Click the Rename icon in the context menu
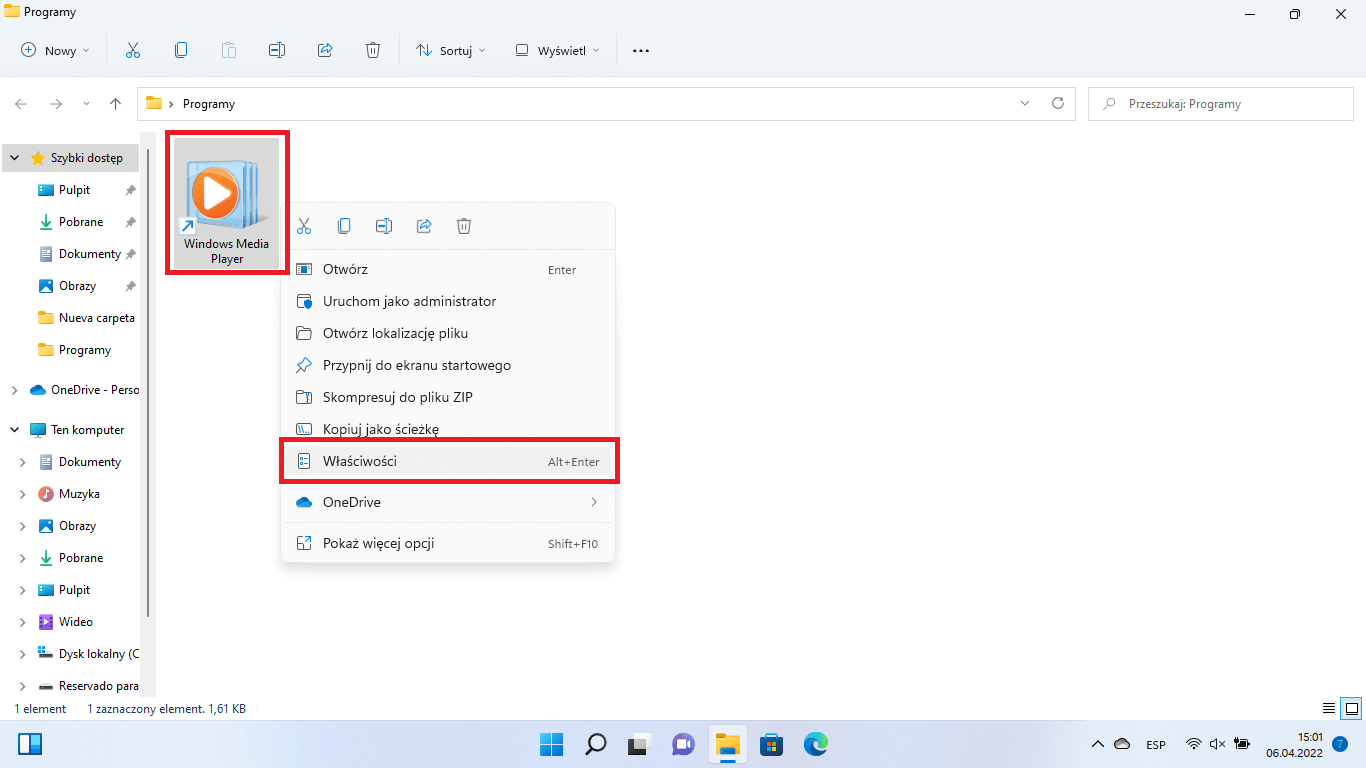Screen dimensions: 1366x768 point(384,226)
